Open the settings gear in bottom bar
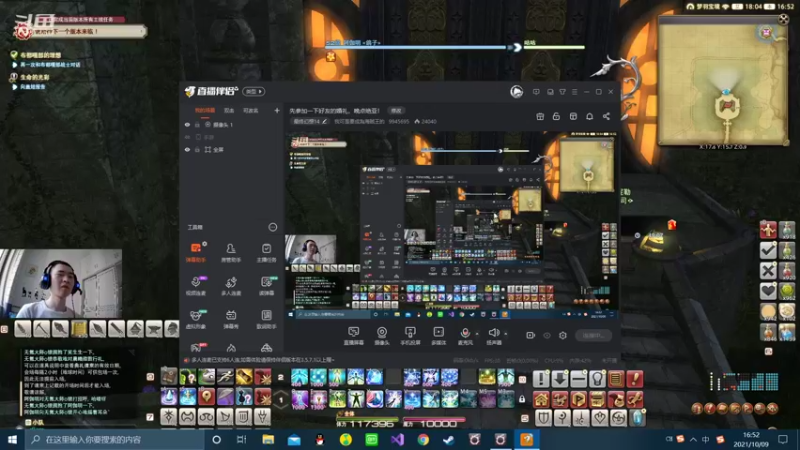The height and width of the screenshot is (450, 800). [x=563, y=335]
